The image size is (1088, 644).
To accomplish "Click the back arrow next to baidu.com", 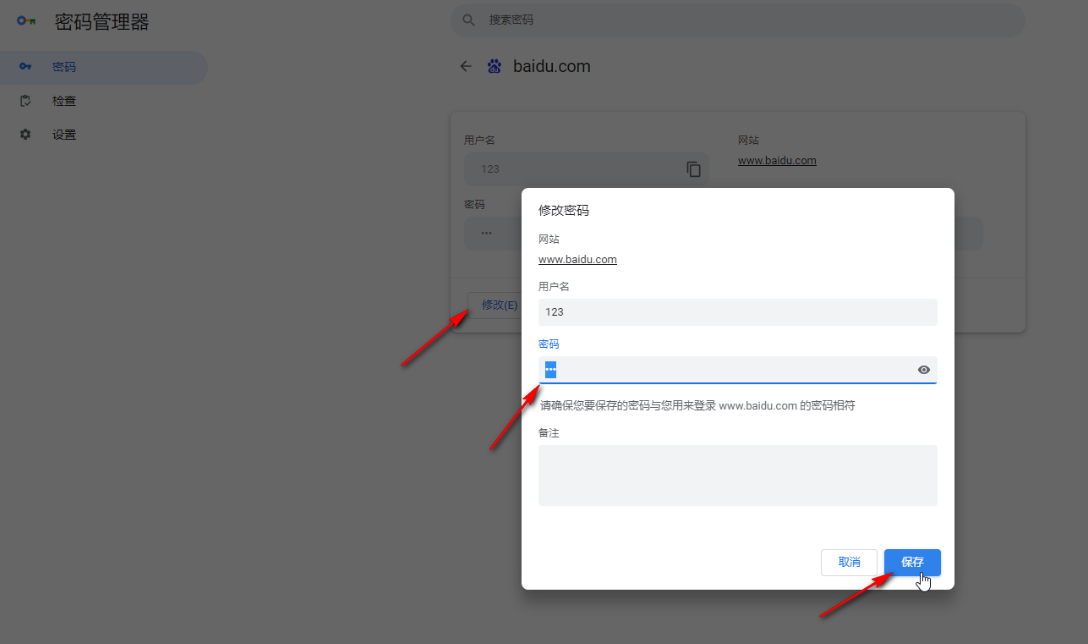I will (466, 66).
